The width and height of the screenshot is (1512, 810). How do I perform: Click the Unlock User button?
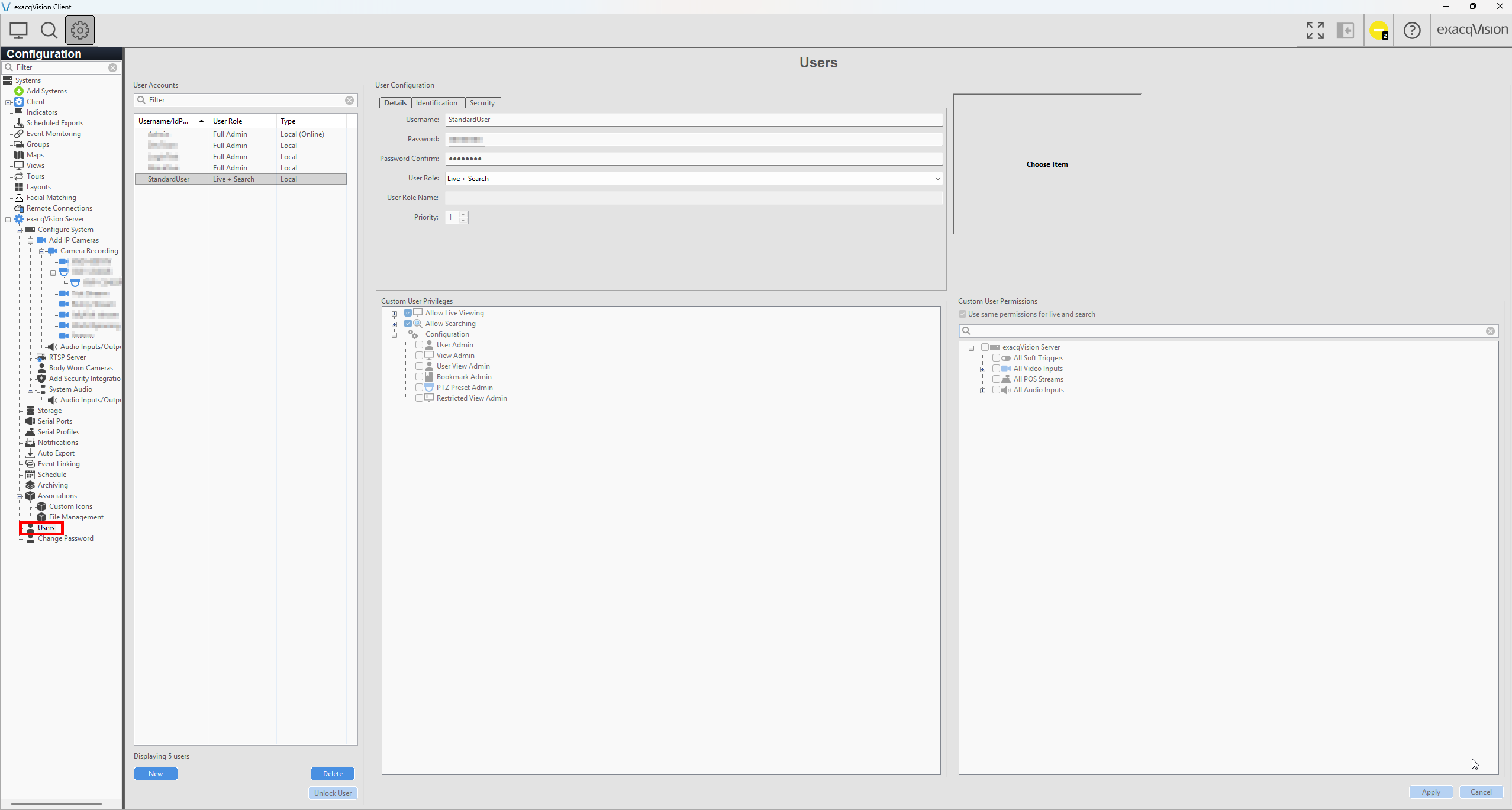333,793
